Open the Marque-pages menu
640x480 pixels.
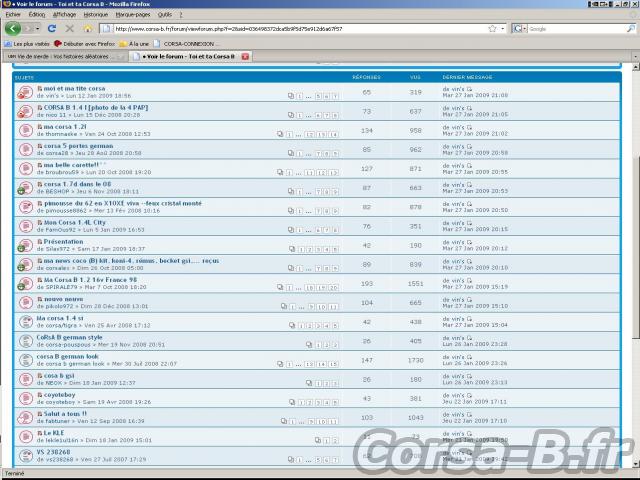tap(133, 14)
